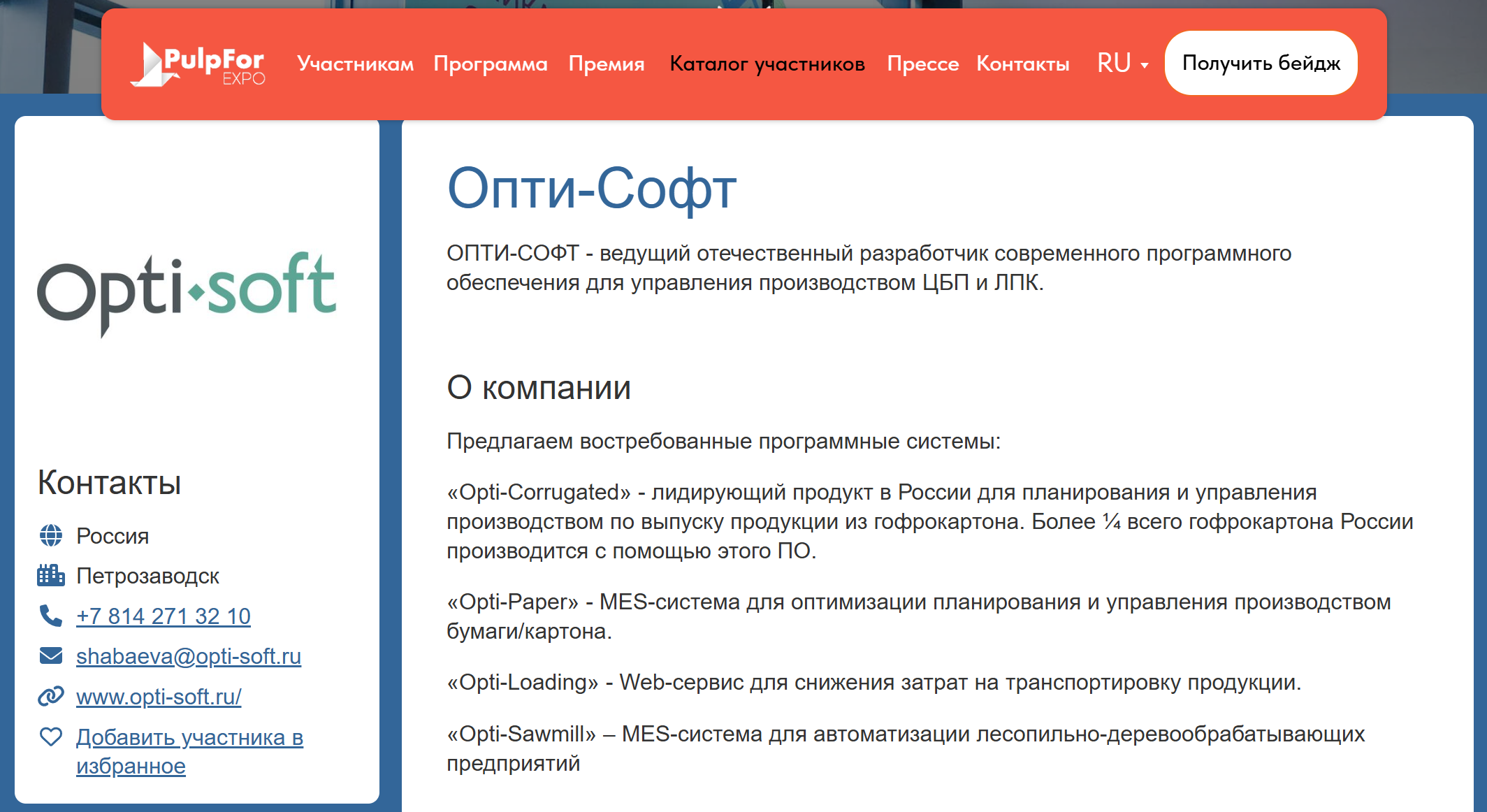Click the city building icon beside Петрозаводск

[x=51, y=576]
